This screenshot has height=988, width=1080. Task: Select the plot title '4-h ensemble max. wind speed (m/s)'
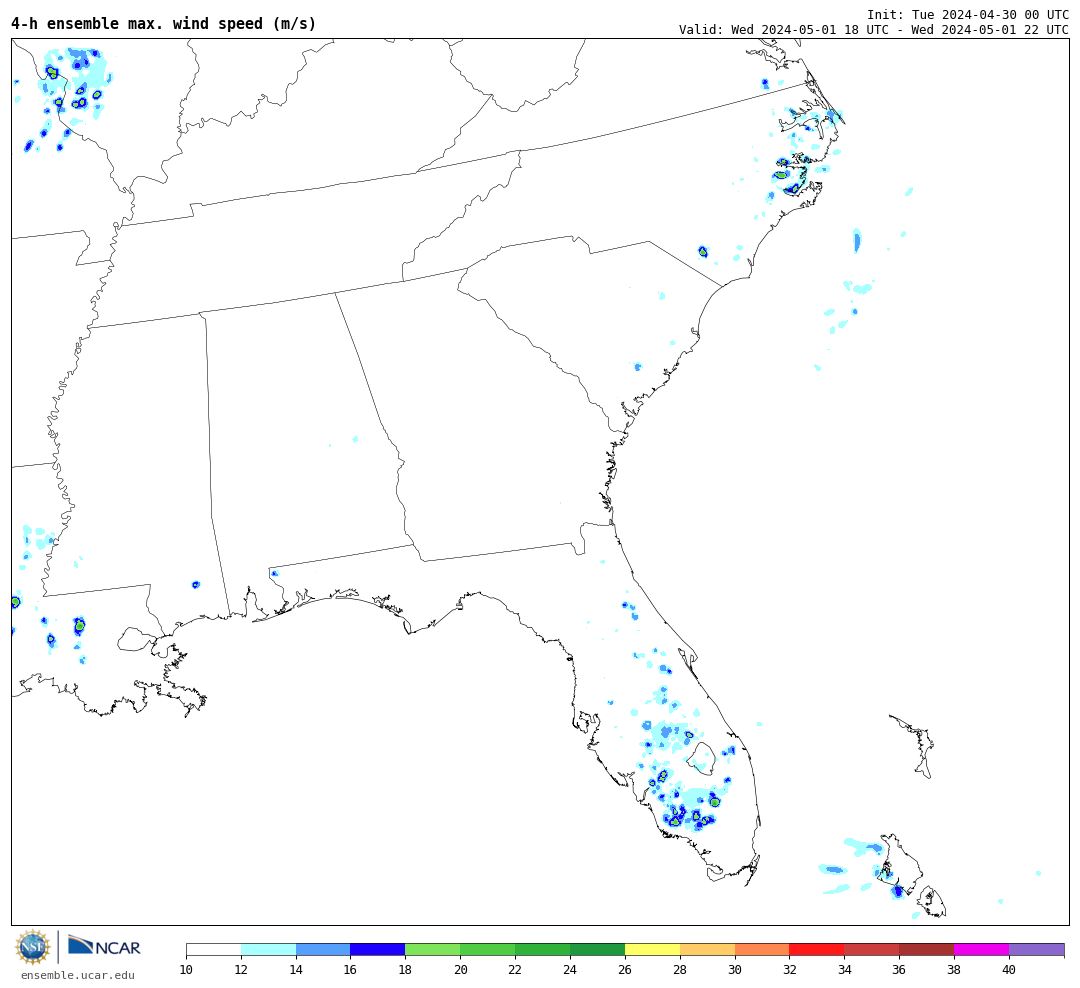(x=163, y=23)
